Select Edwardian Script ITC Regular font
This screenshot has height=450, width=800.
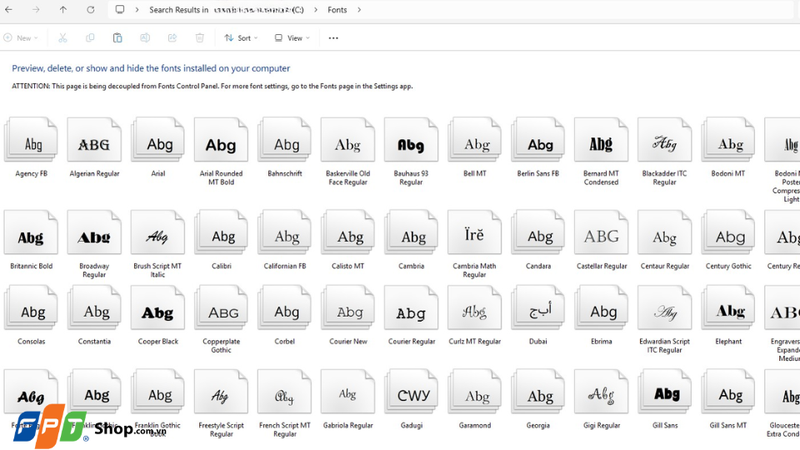coord(664,319)
